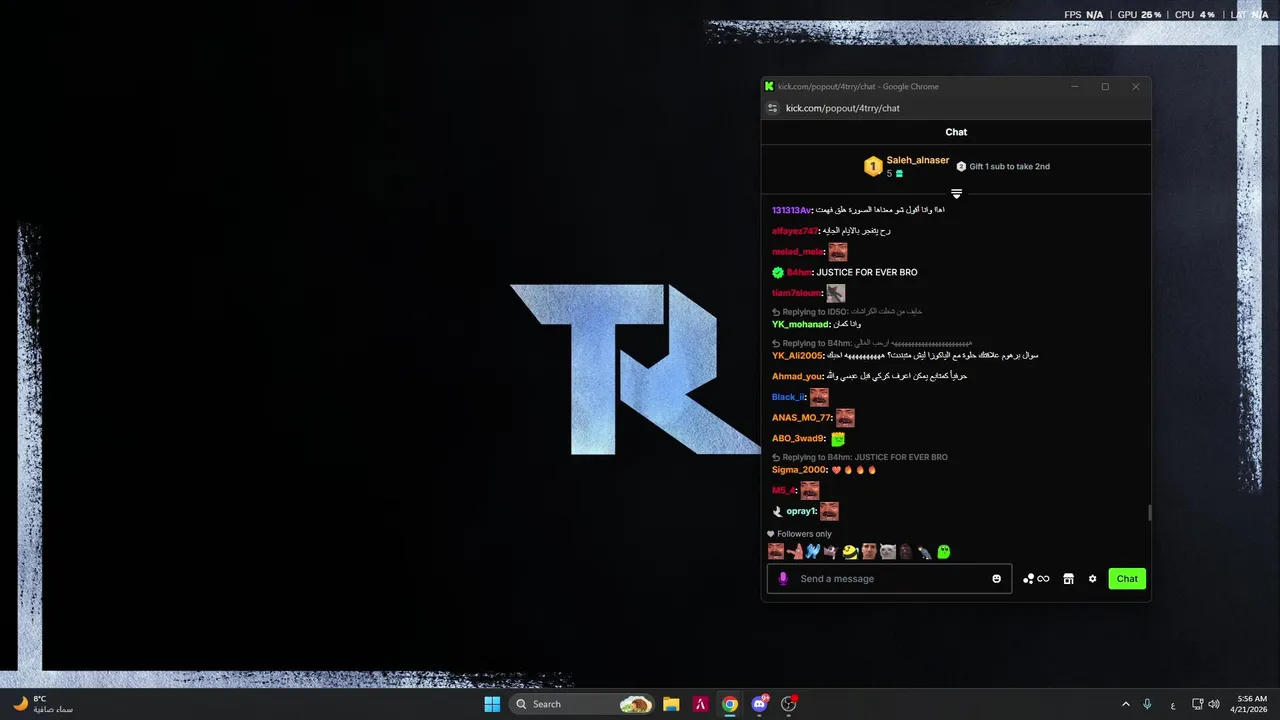Open Saleh_alnaser top gifter profile
This screenshot has height=720, width=1280.
point(917,160)
